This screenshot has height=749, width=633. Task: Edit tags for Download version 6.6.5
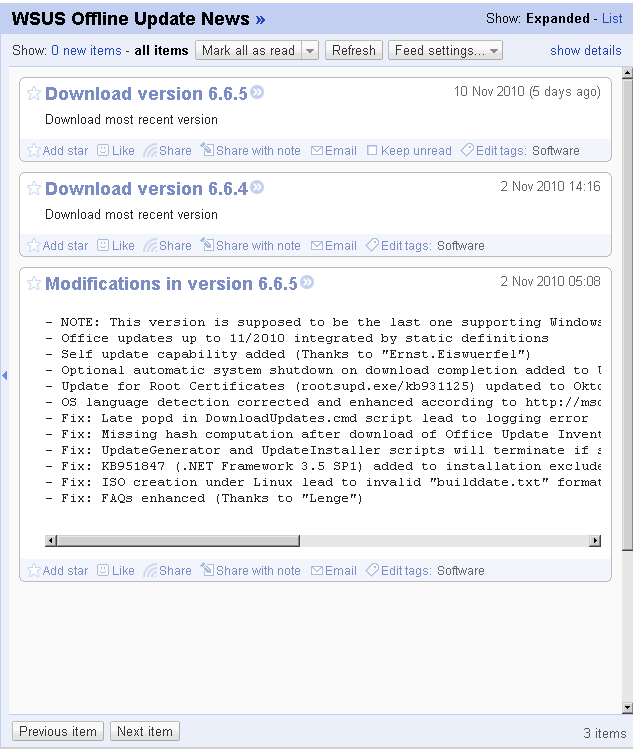point(493,151)
